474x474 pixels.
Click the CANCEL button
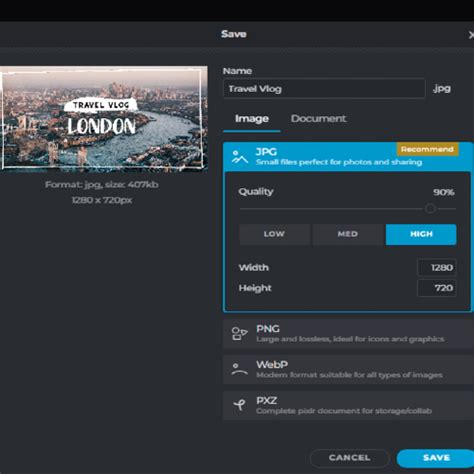[x=349, y=458]
